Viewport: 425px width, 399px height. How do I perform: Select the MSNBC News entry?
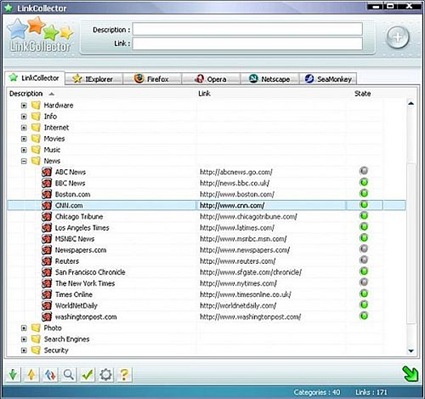tap(75, 239)
